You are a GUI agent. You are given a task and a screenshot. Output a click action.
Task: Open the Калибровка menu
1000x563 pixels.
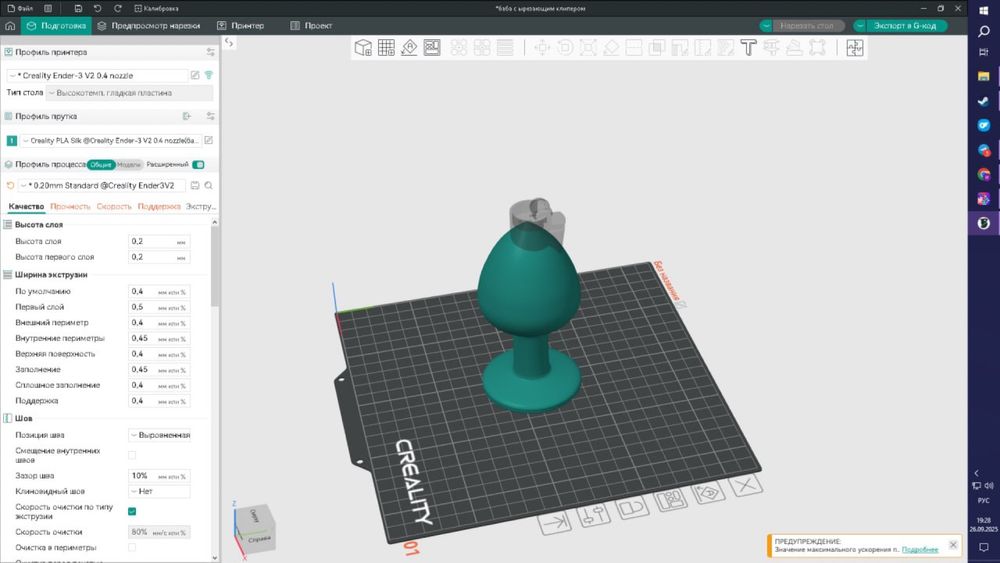[x=156, y=8]
